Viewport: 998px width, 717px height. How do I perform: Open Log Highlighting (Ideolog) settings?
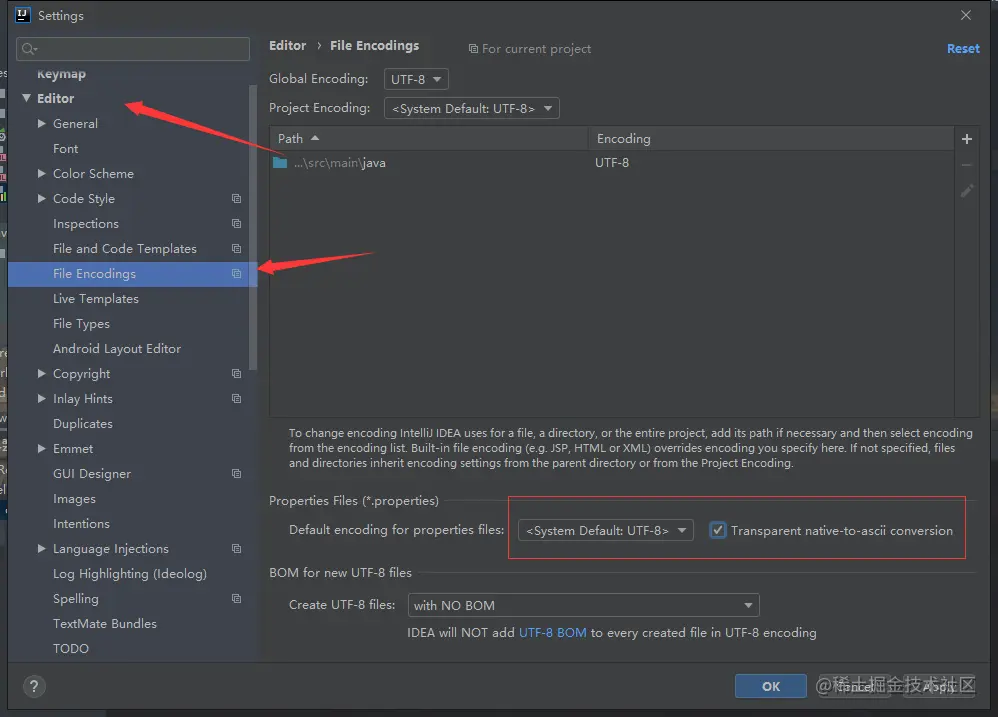(x=130, y=574)
